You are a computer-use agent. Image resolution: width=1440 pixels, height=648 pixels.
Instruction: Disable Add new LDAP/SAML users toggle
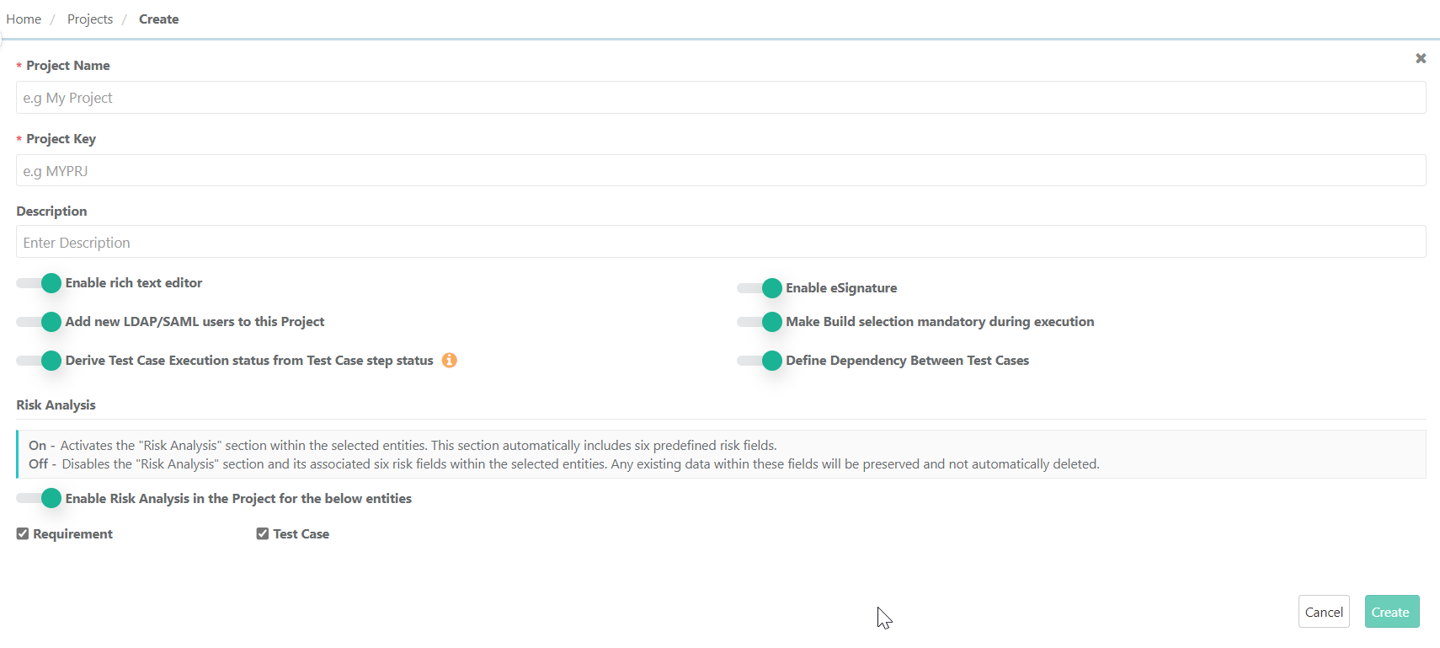click(x=40, y=322)
